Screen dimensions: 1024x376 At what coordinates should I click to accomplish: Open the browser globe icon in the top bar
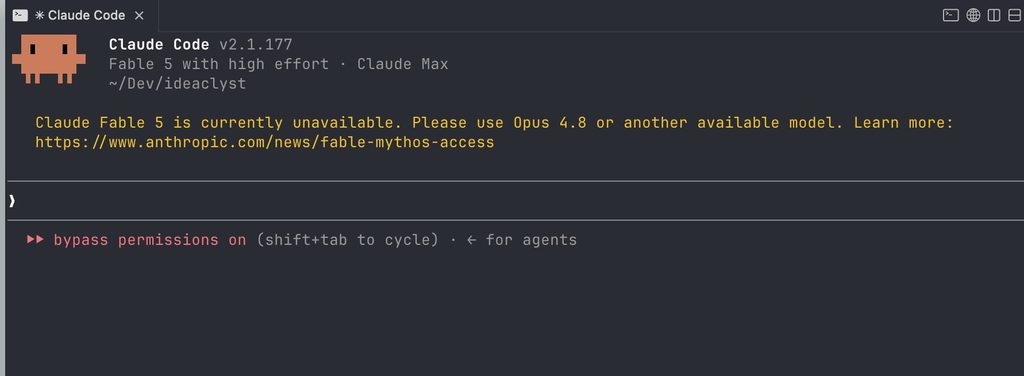[973, 15]
